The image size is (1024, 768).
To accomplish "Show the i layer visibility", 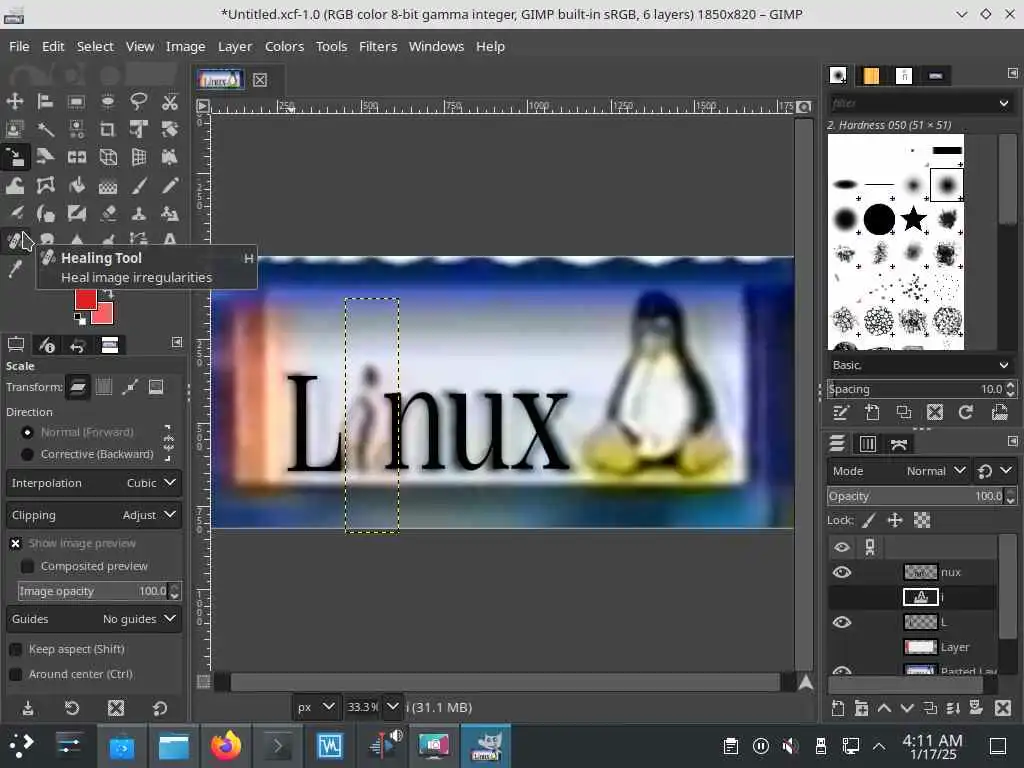I will coord(842,597).
